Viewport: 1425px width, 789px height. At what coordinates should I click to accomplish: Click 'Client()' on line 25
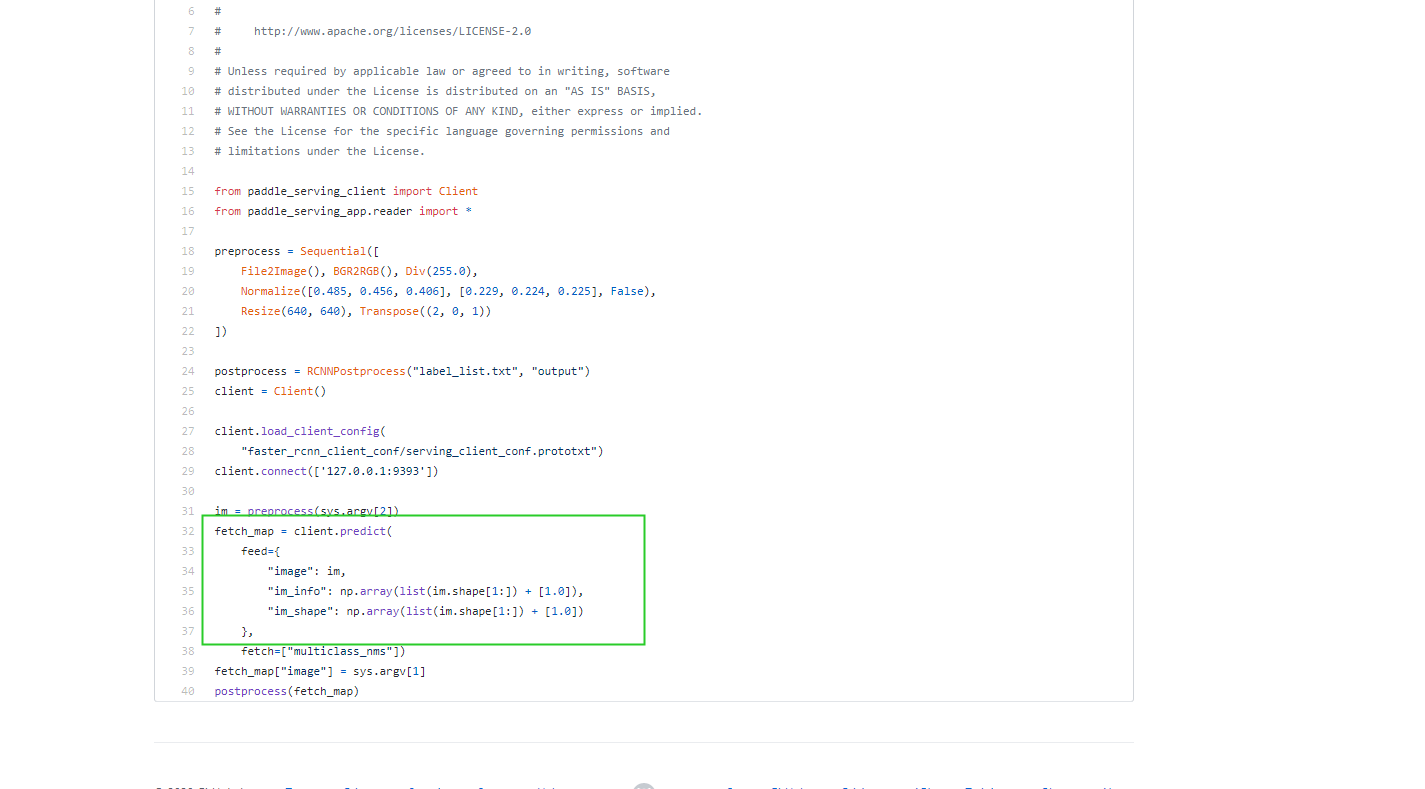(x=300, y=391)
